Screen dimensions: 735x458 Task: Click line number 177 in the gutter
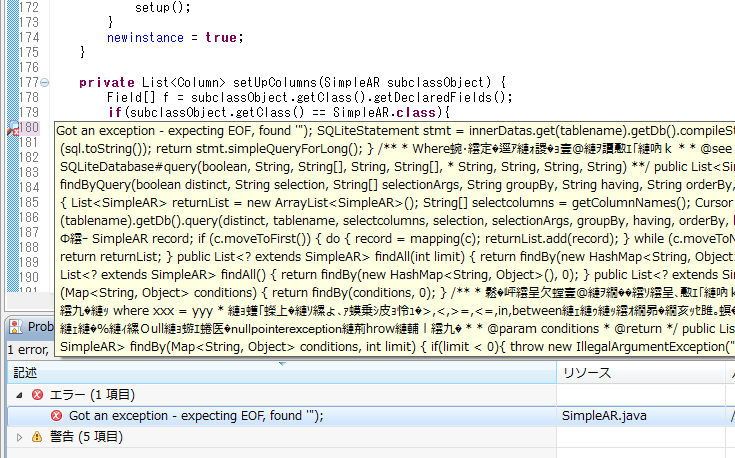(29, 83)
